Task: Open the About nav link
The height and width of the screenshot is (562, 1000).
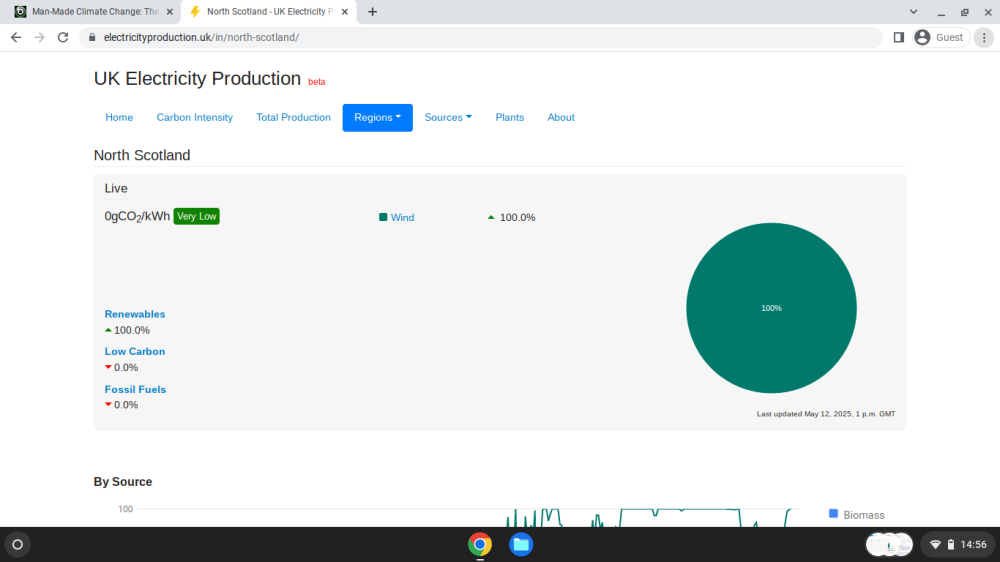Action: point(561,117)
